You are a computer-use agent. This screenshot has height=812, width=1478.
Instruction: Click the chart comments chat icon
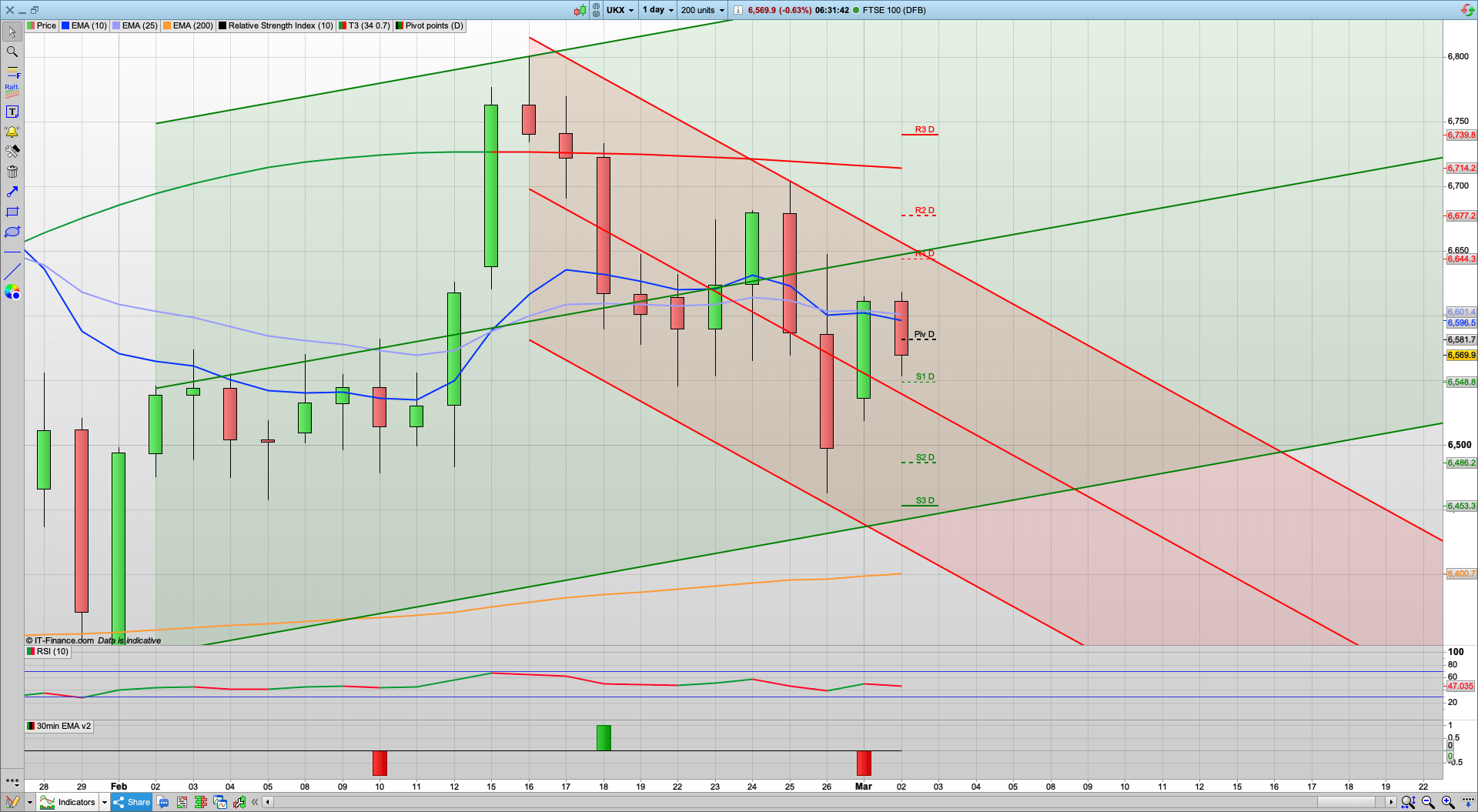(163, 802)
